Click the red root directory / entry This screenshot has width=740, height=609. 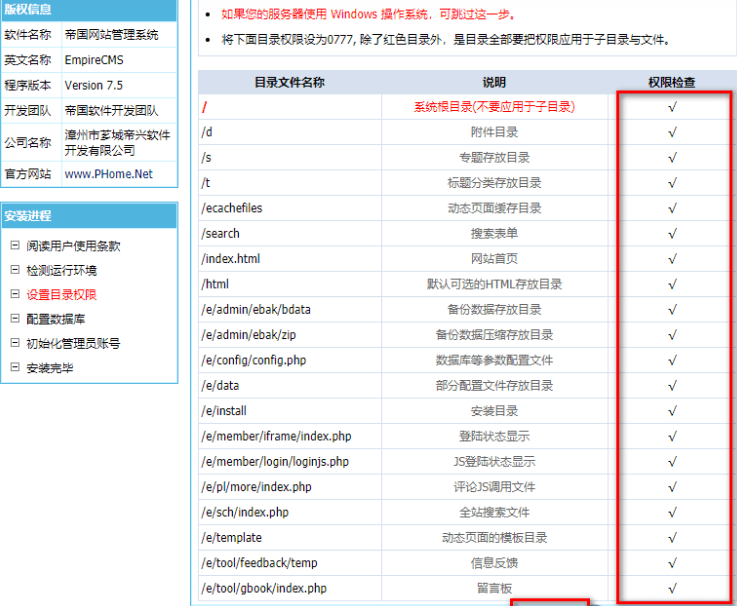204,106
